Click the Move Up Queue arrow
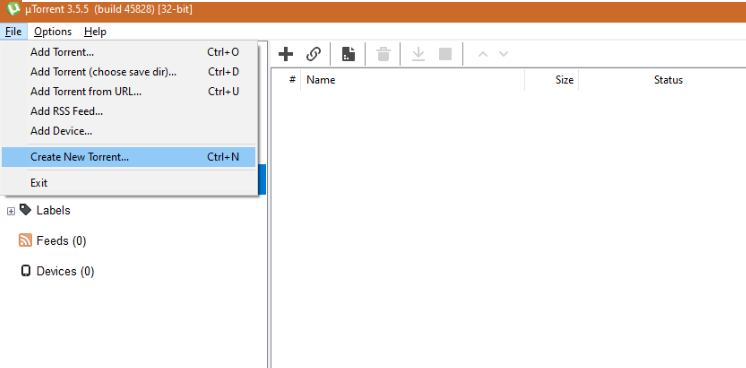This screenshot has height=368, width=746. click(483, 54)
